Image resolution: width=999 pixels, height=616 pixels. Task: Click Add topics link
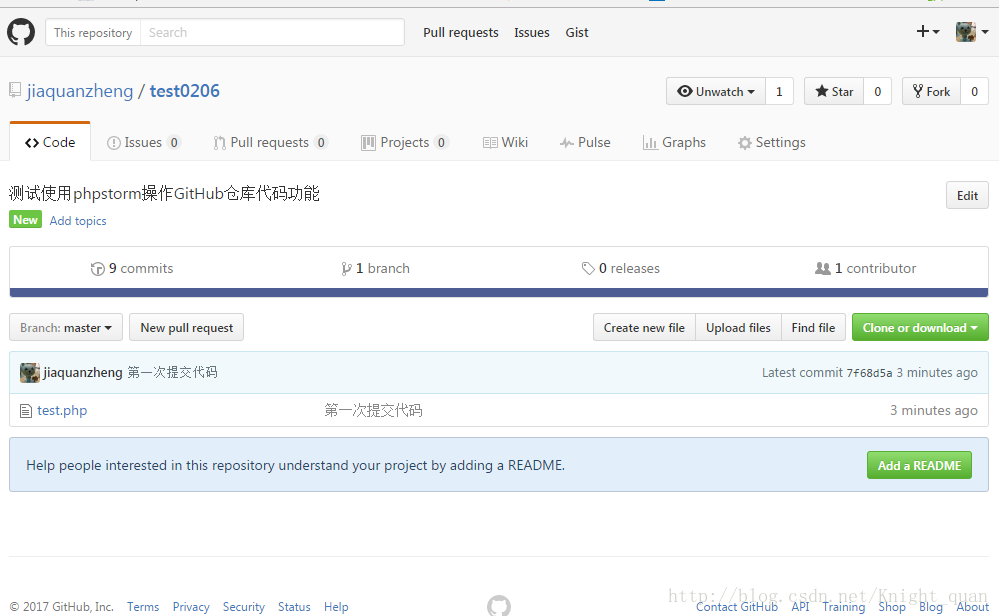pyautogui.click(x=78, y=220)
